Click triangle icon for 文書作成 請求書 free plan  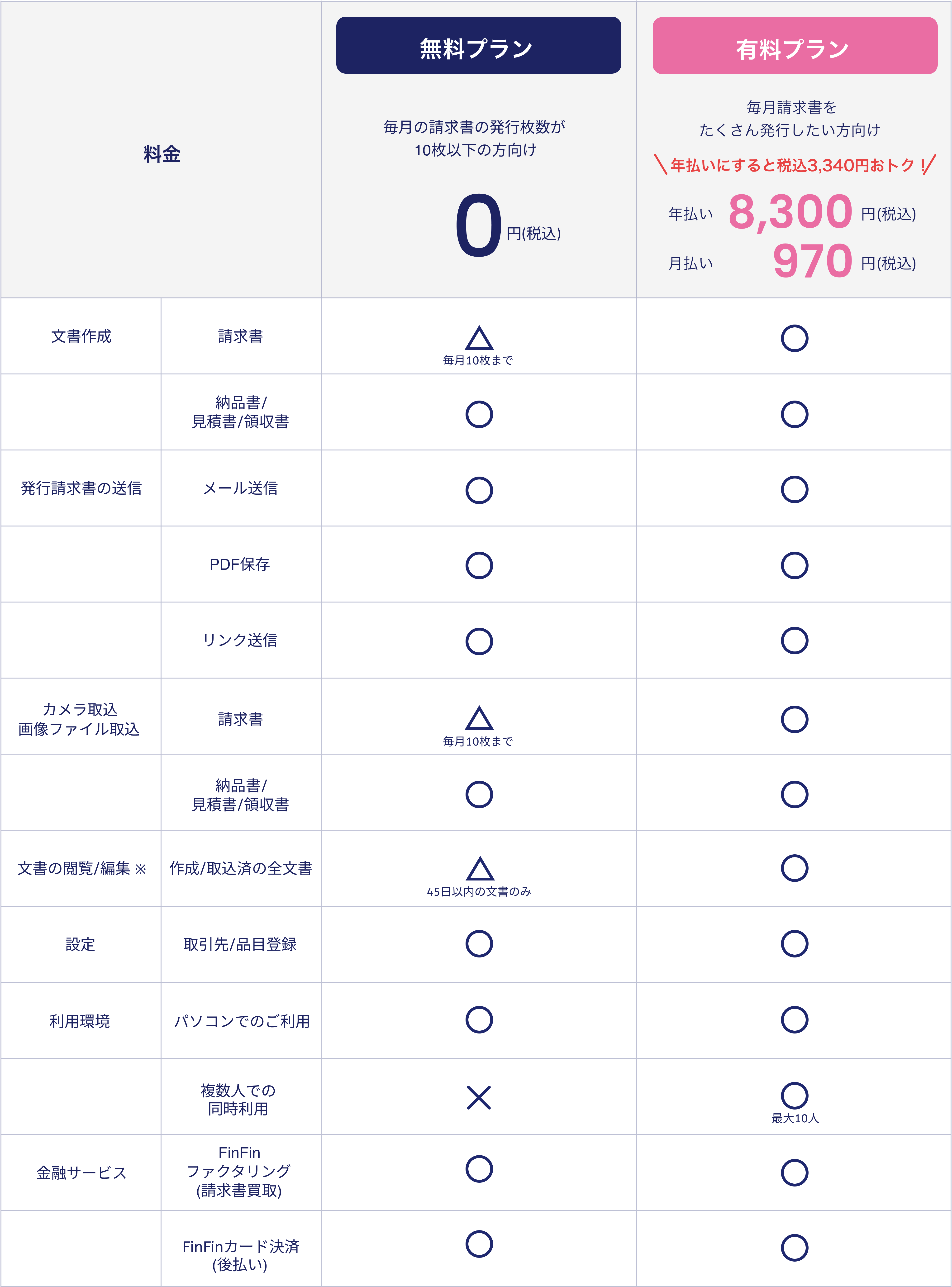tap(479, 338)
